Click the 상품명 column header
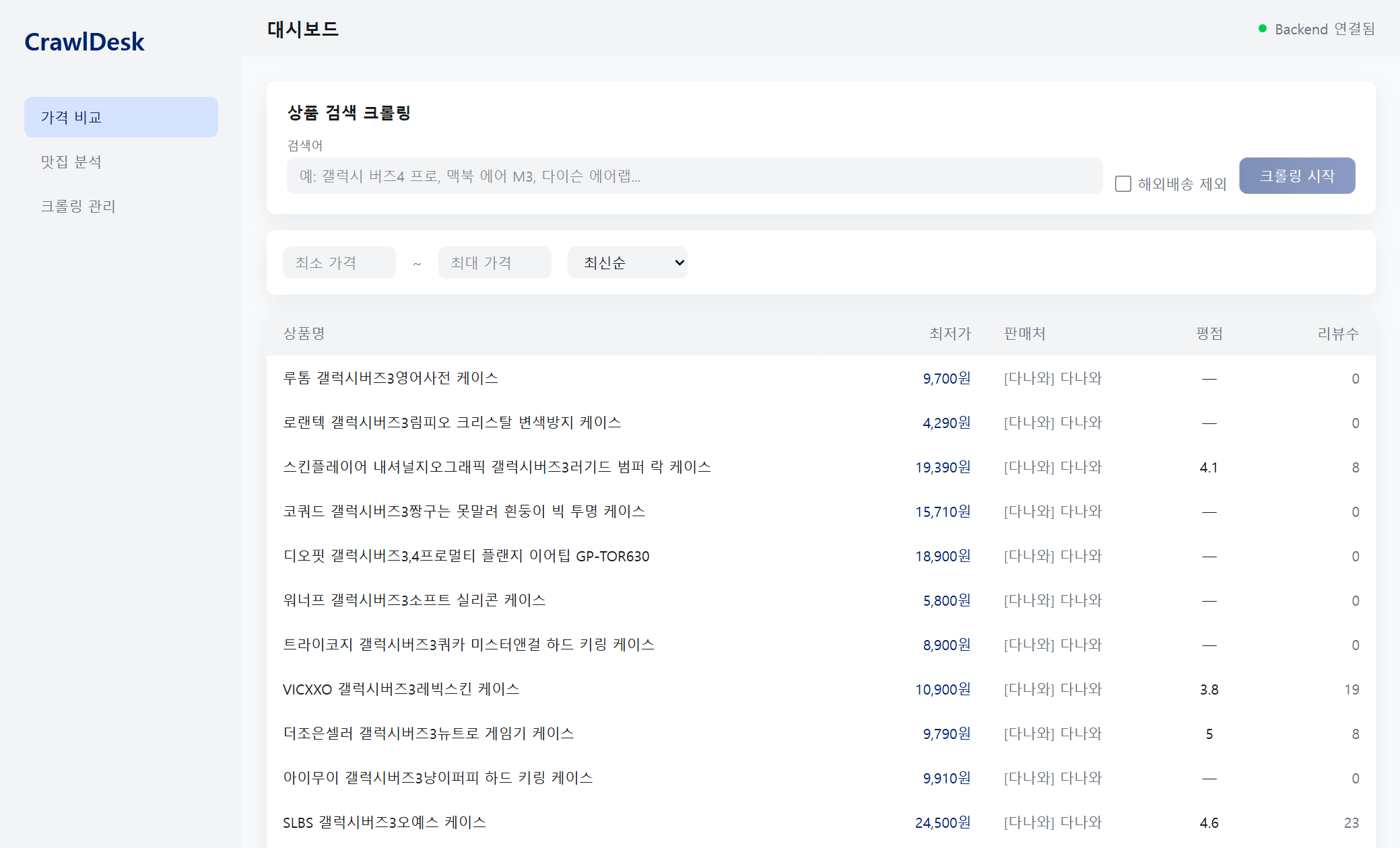 click(x=304, y=333)
